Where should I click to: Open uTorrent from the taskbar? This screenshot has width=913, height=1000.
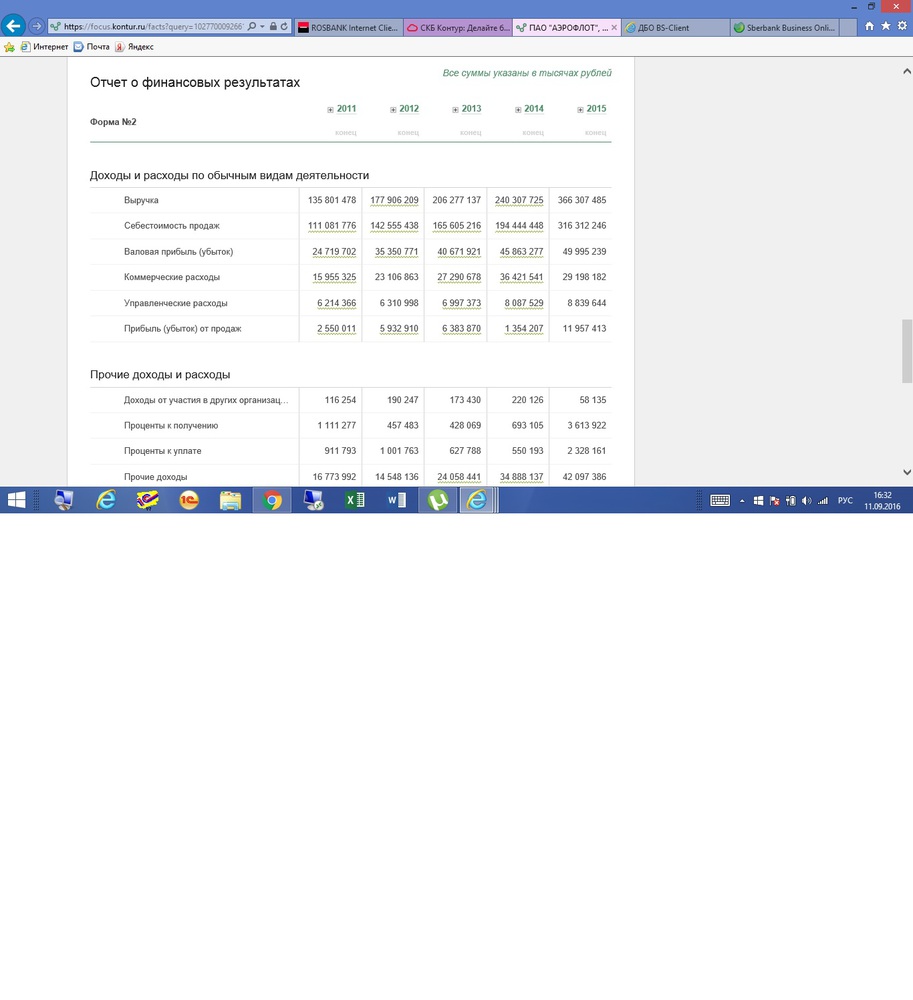click(438, 500)
